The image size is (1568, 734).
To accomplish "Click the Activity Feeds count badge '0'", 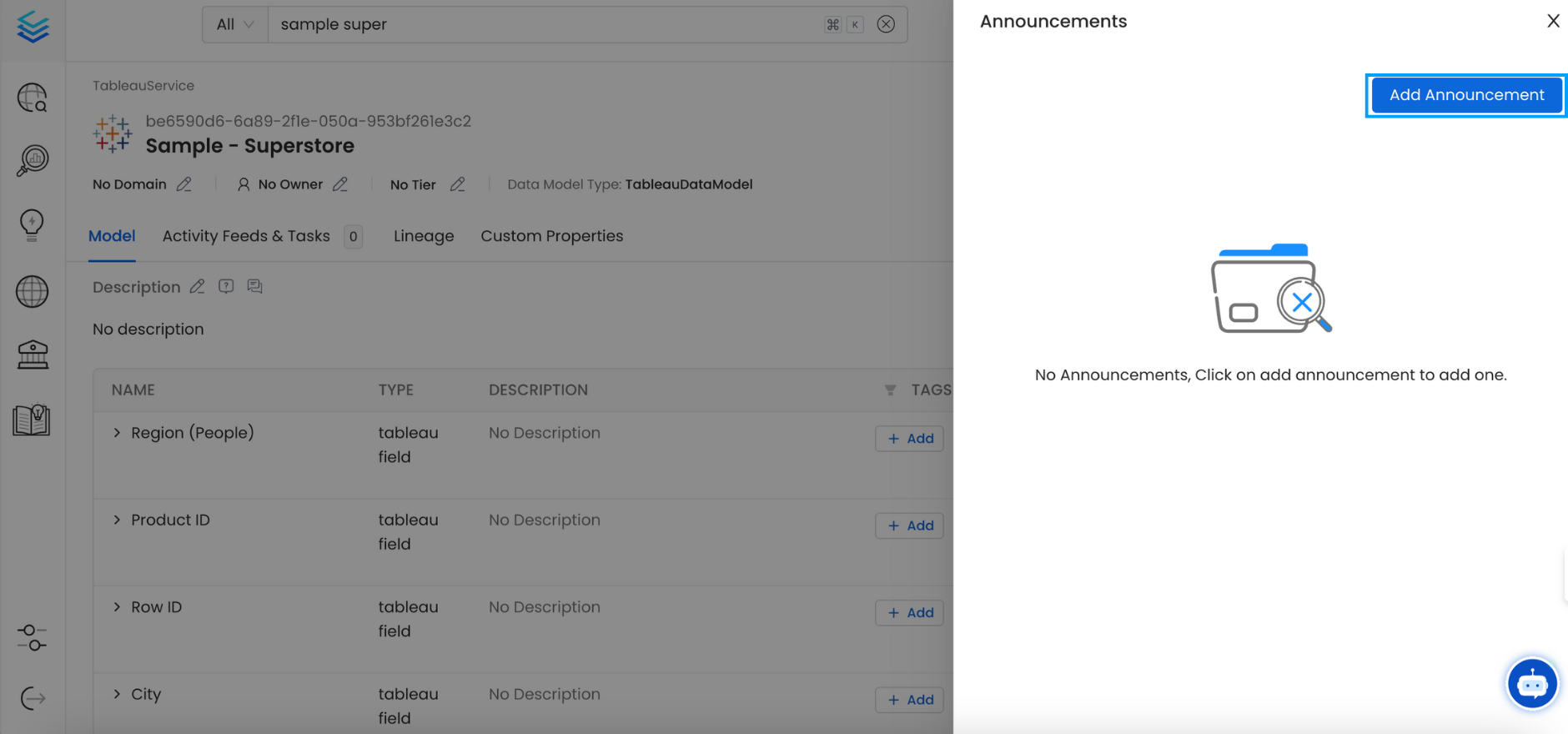I will [x=354, y=237].
